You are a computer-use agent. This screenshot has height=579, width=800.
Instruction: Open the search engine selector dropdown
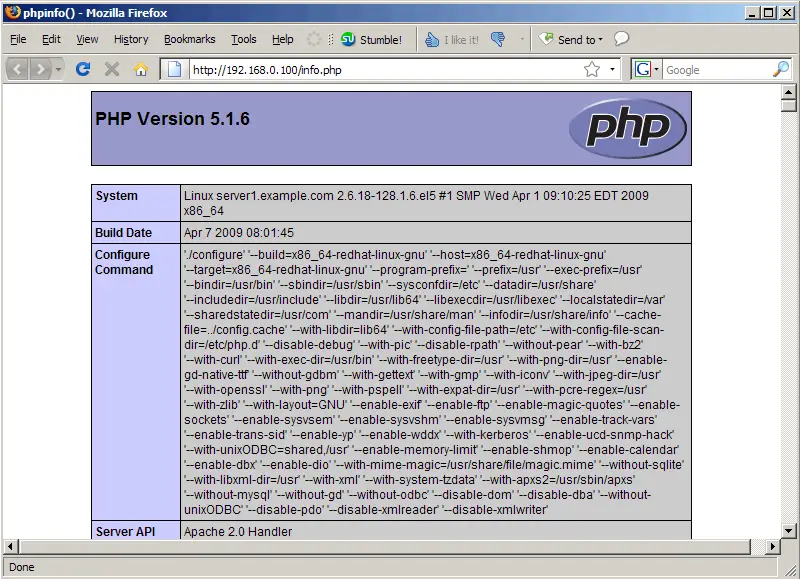coord(657,69)
